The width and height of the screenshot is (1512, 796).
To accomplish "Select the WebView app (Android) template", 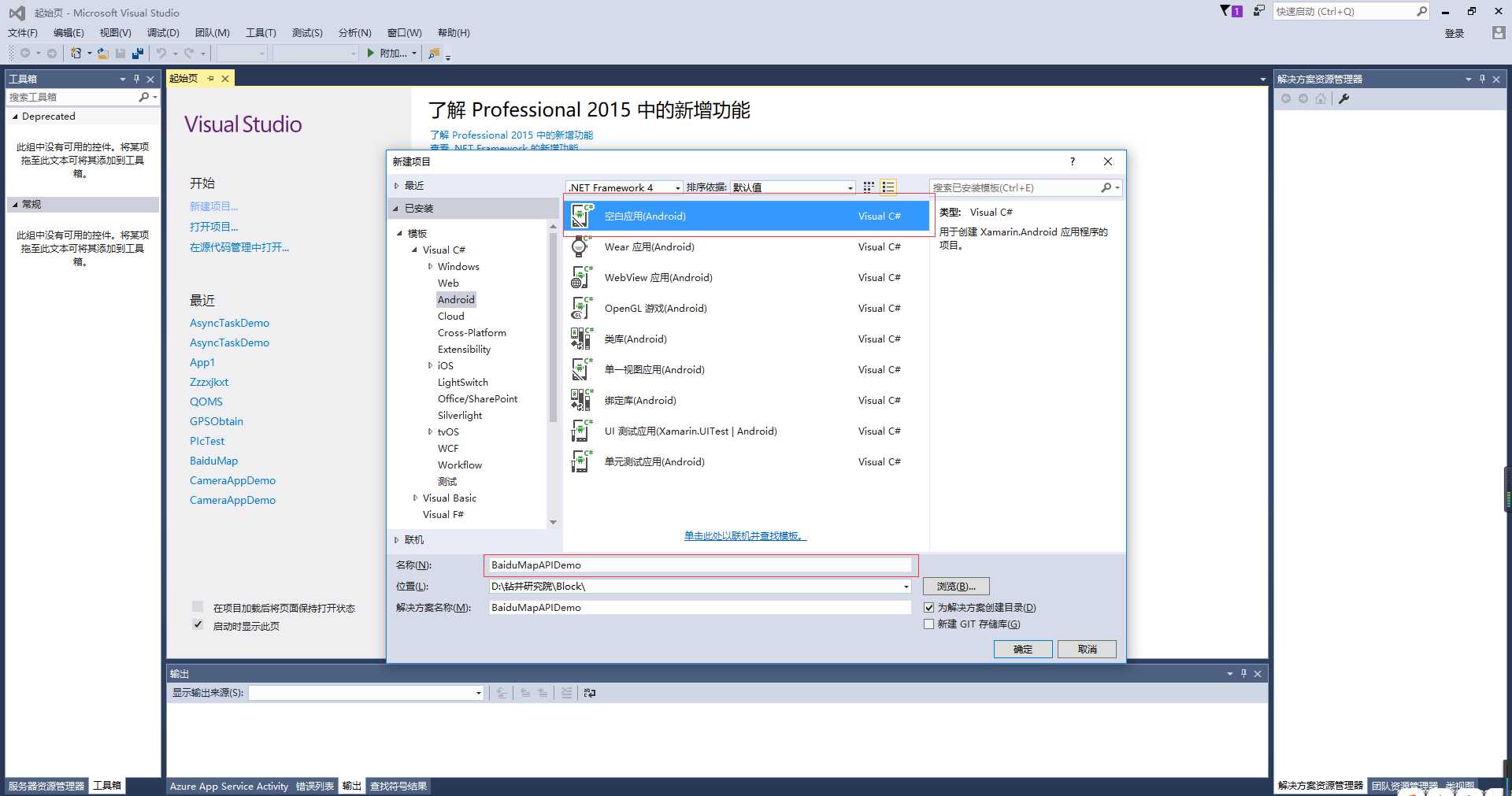I will [x=745, y=277].
